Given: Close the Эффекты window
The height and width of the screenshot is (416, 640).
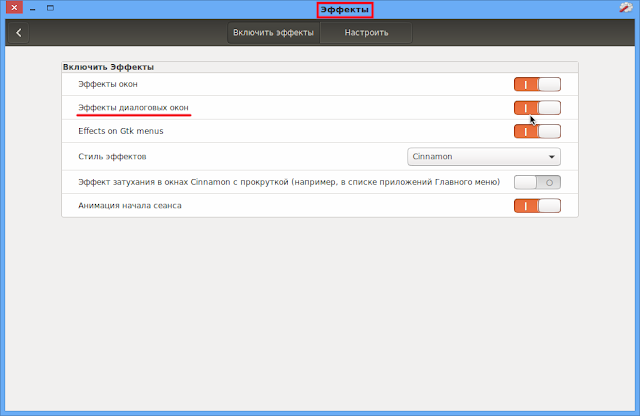Looking at the screenshot, I should [x=14, y=7].
